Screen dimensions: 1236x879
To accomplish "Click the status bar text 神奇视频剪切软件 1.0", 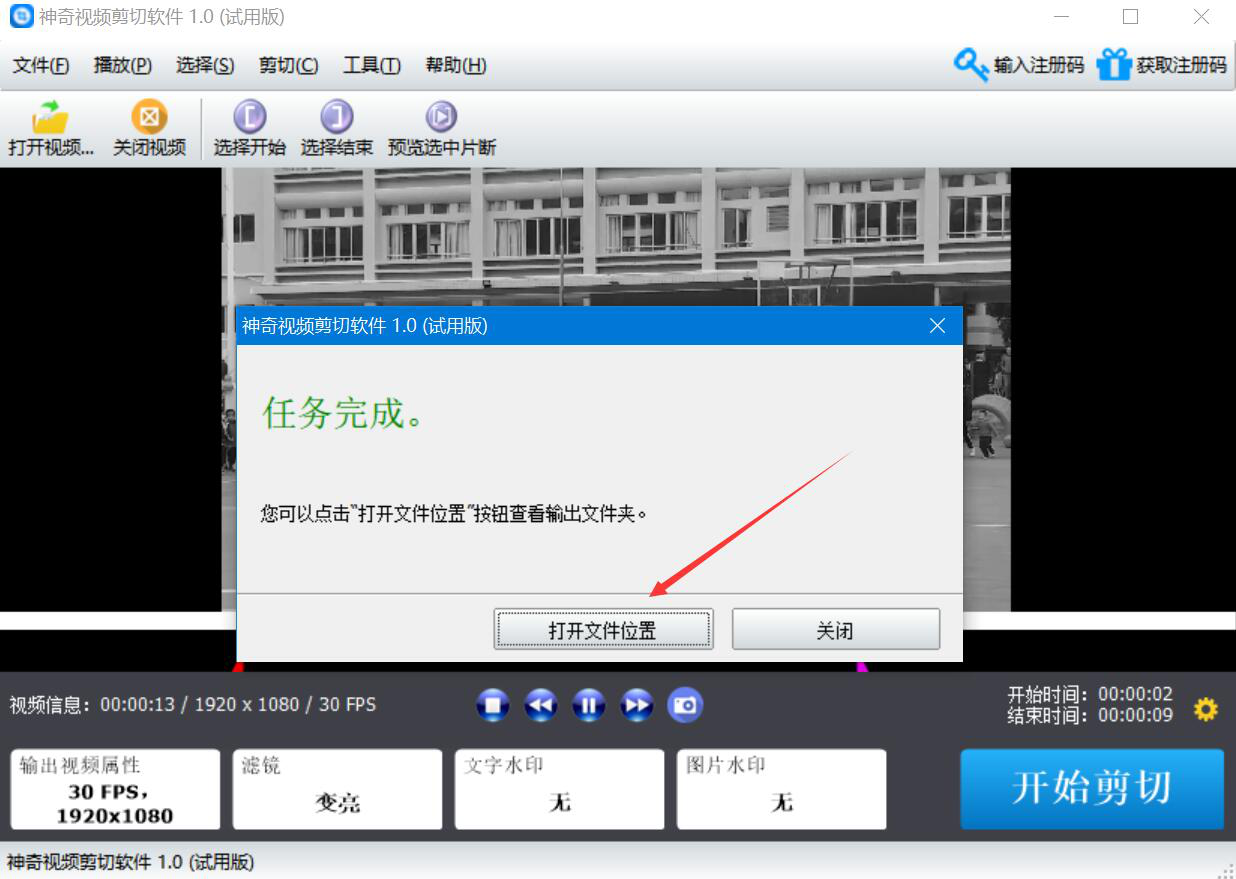I will click(x=131, y=862).
